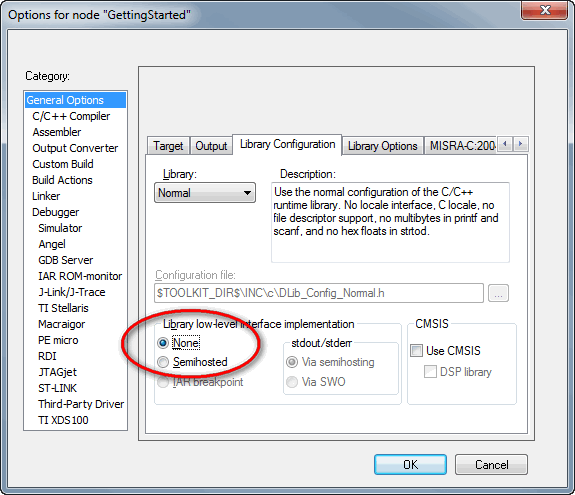Switch to the Target tab

point(168,146)
